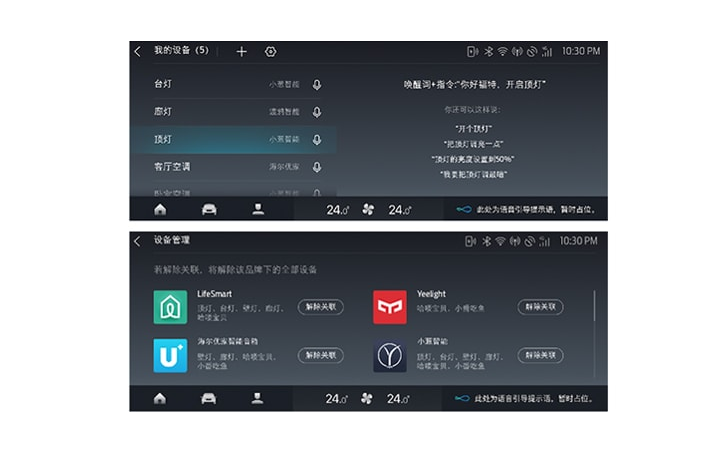The image size is (710, 472).
Task: Unlink Yeelight with its 解除关联 button
Action: tap(541, 307)
